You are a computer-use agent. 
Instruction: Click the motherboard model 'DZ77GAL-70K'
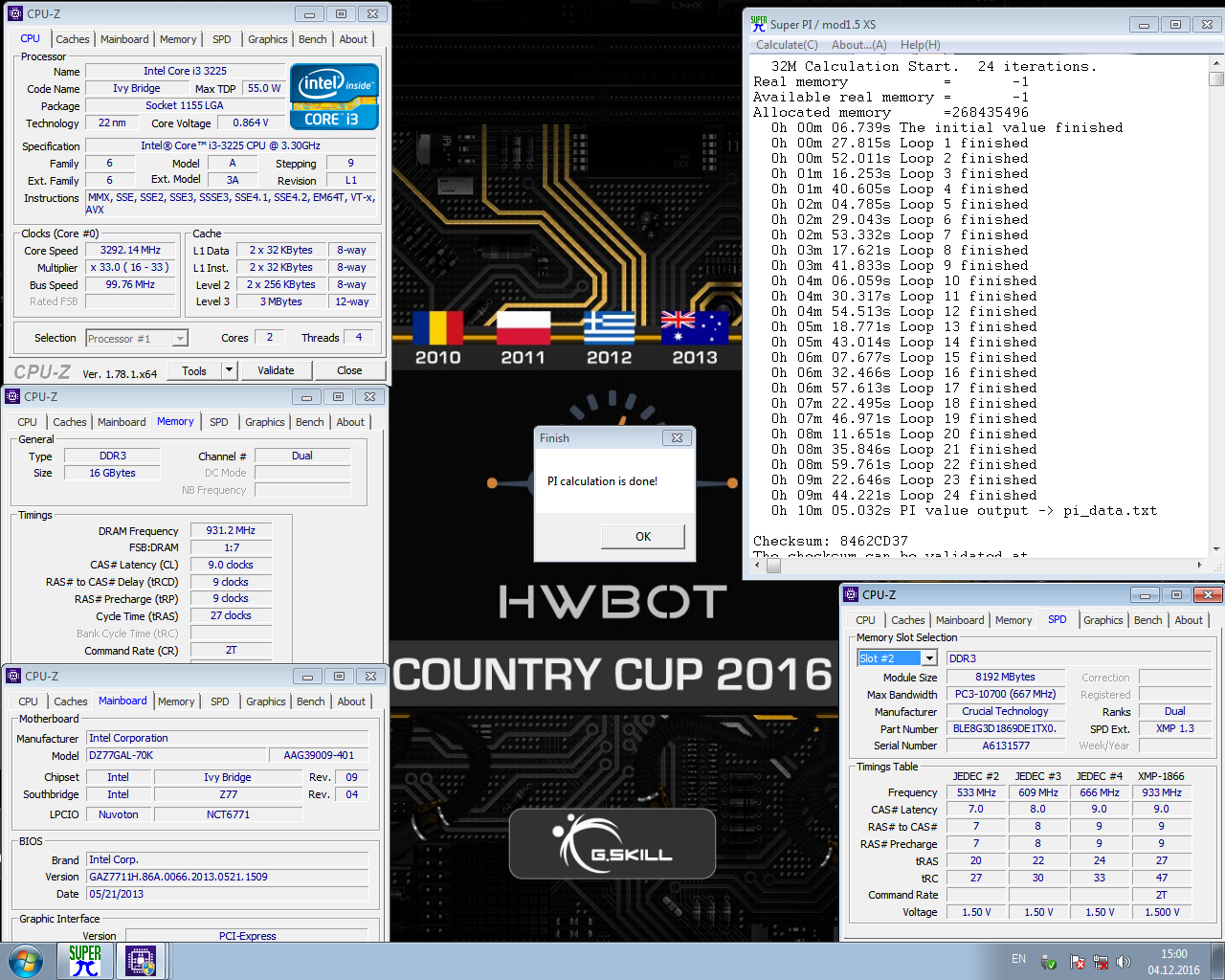coord(176,755)
